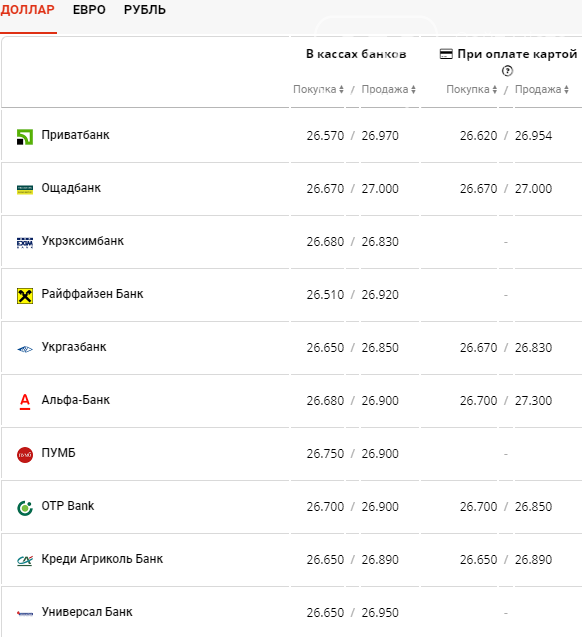Viewport: 582px width, 639px height.
Task: Click the Приватбанк logo icon
Action: 24,137
